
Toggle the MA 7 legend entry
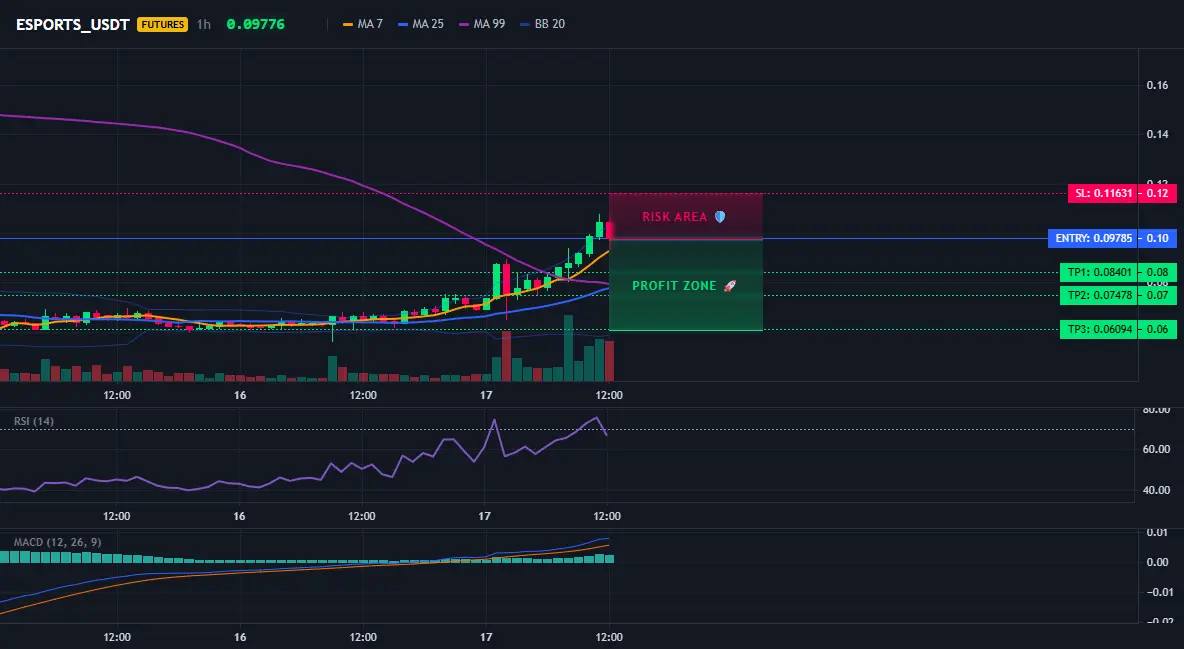362,24
